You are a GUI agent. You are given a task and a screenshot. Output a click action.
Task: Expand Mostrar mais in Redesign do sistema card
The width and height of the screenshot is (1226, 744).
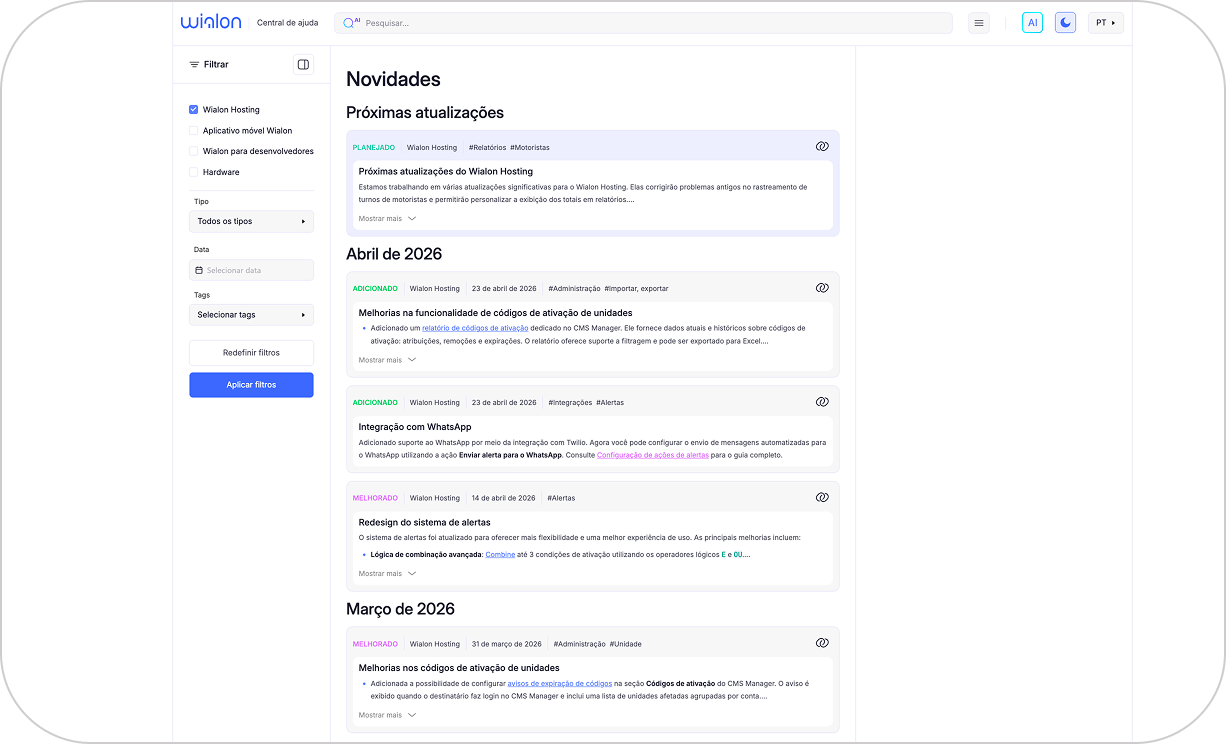click(387, 574)
